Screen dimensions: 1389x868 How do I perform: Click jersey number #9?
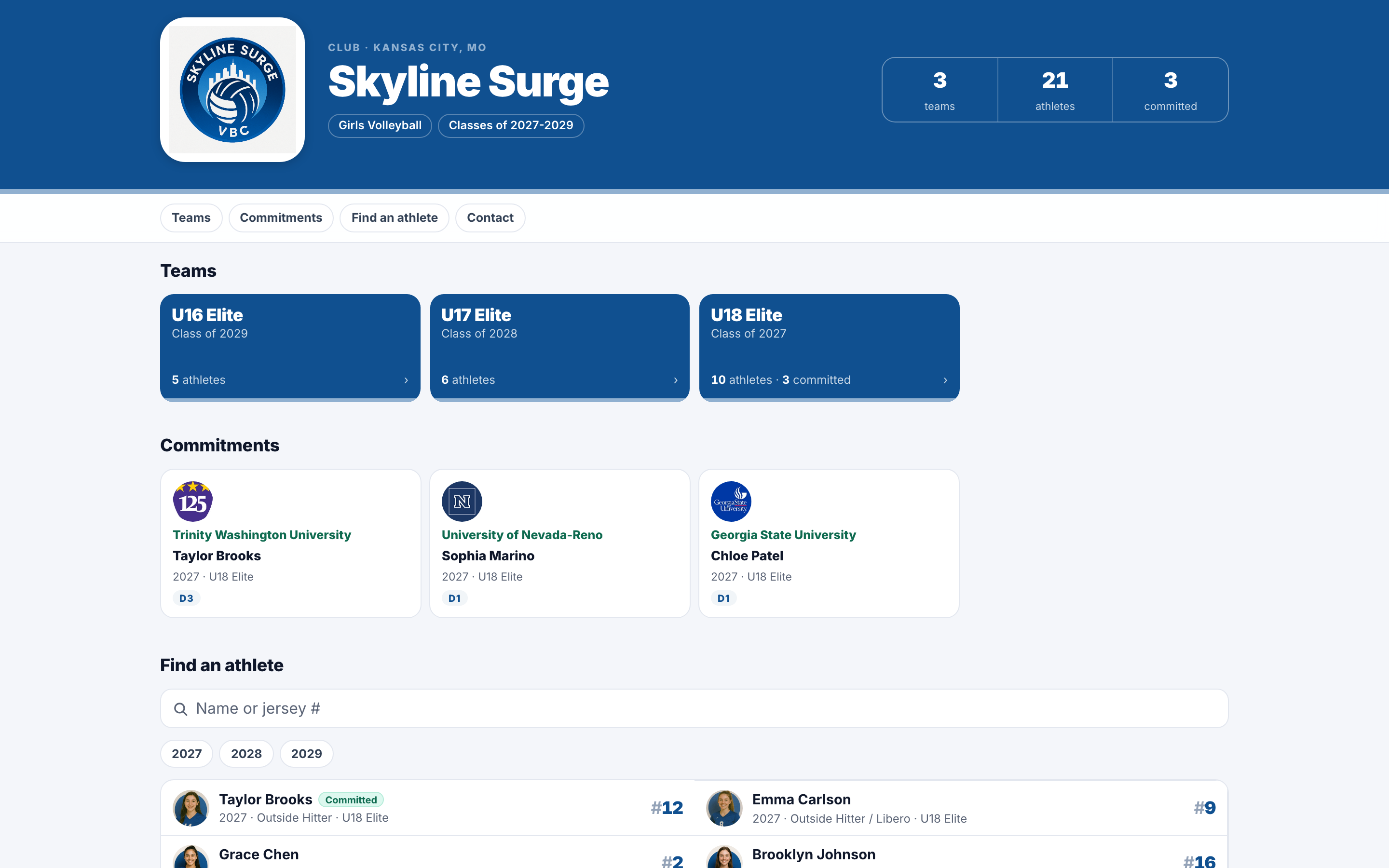(x=1205, y=808)
